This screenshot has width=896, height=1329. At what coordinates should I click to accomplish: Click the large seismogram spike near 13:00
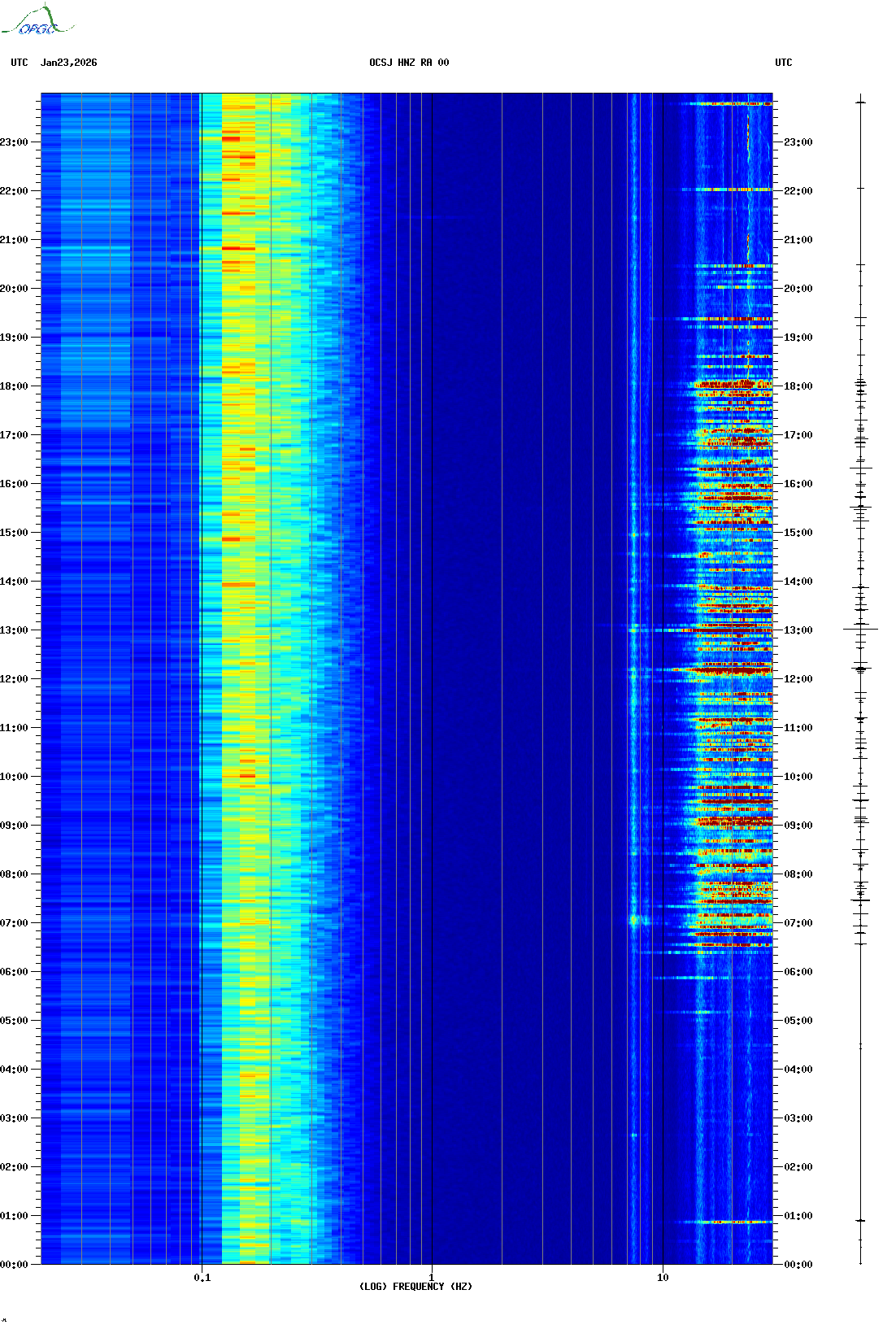click(860, 629)
